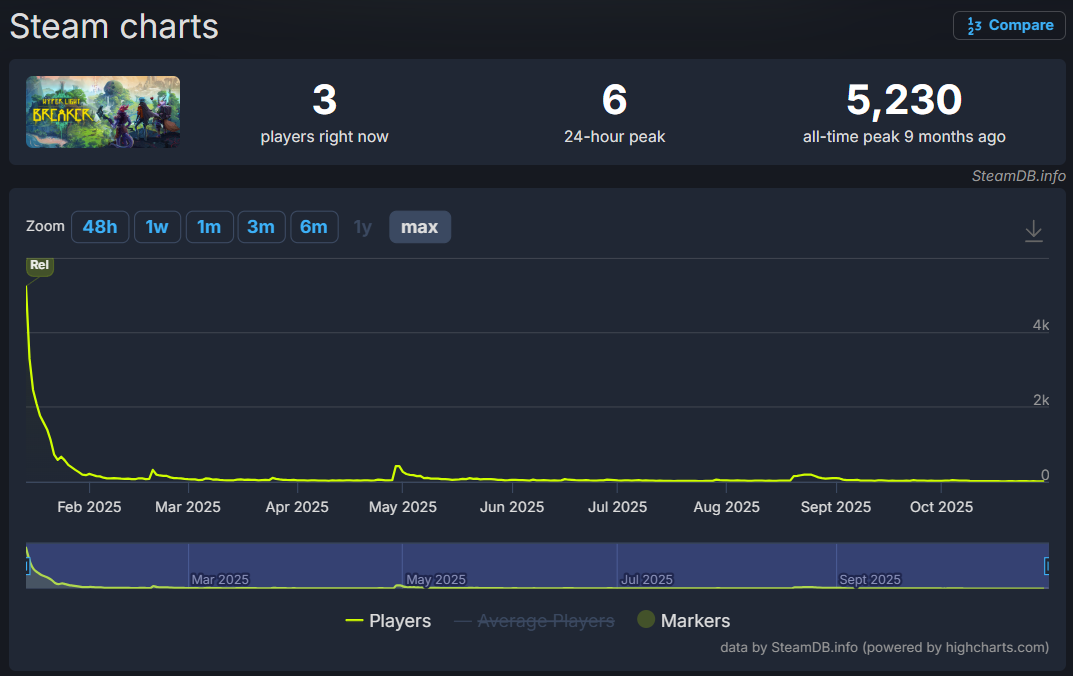Click the Compare button
Viewport: 1073px width, 676px height.
pyautogui.click(x=1009, y=25)
